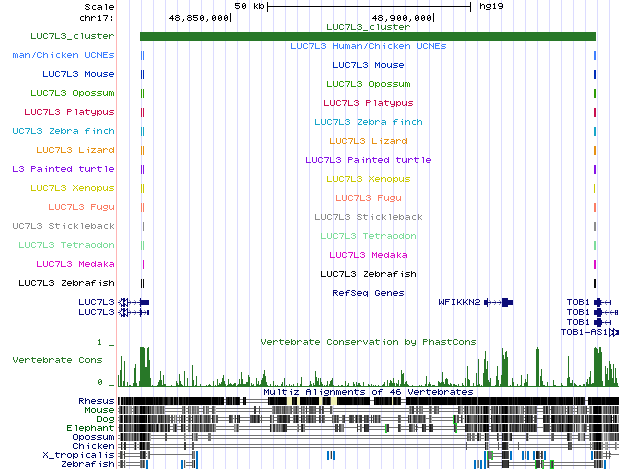
Task: Click the 48,850,000 position marker
Action: coord(200,17)
